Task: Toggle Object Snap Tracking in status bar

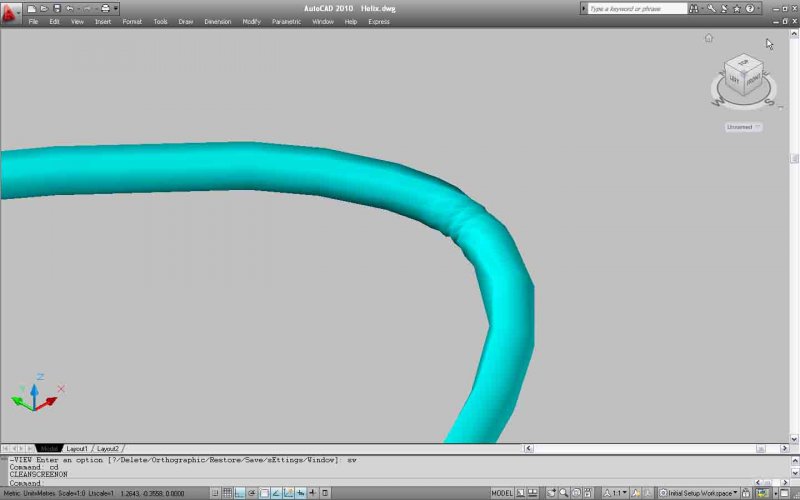Action: [277, 493]
